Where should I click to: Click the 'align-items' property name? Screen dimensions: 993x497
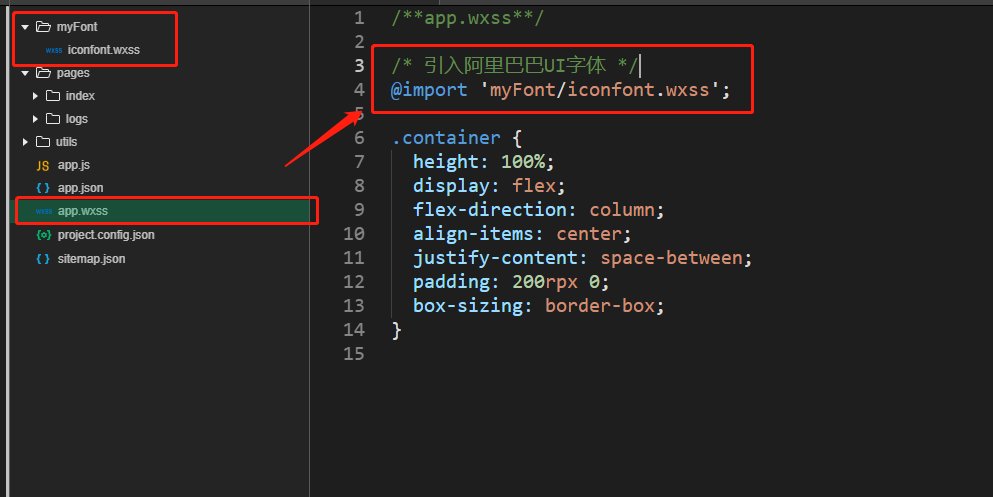[x=473, y=234]
